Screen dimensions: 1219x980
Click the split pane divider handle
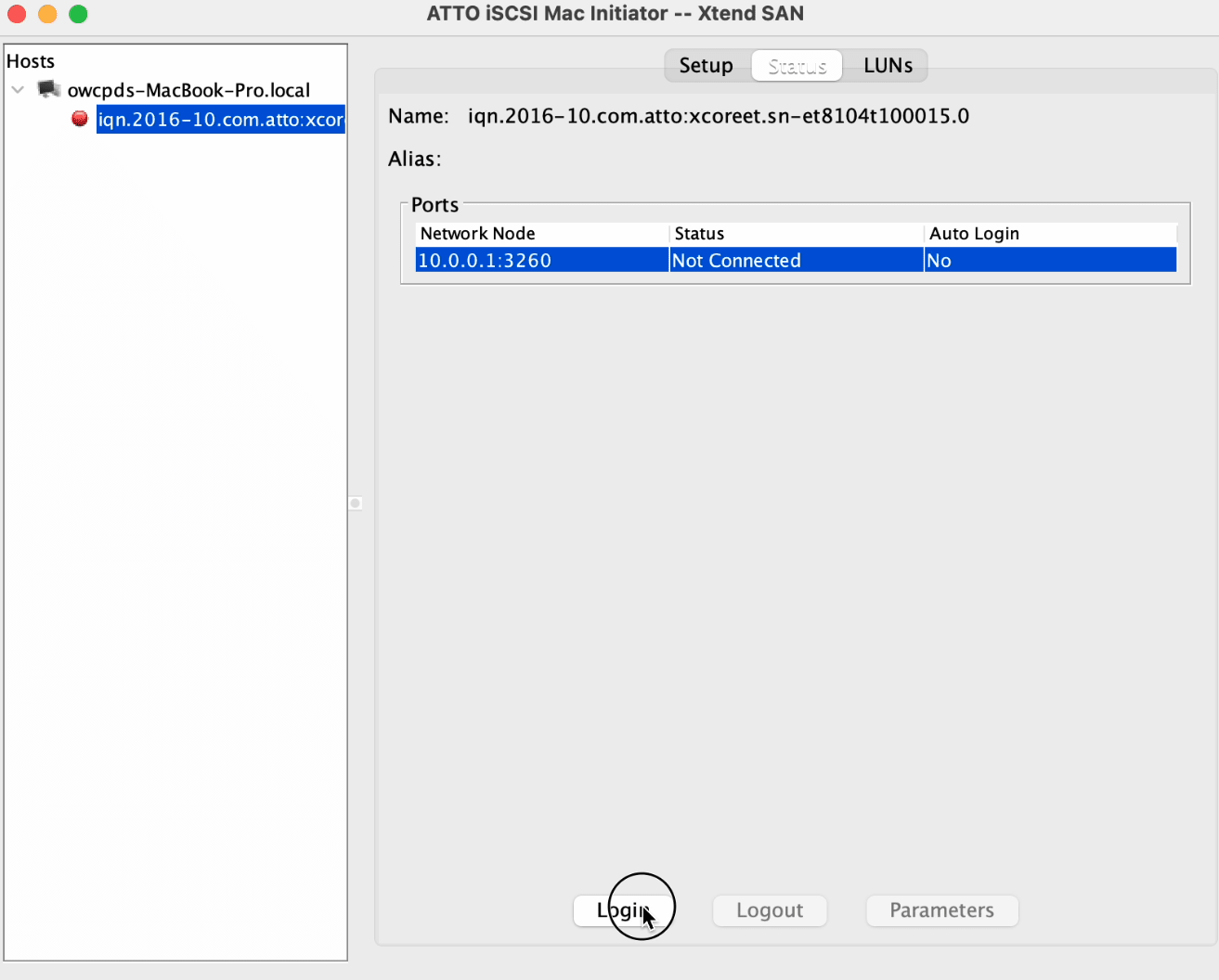click(356, 503)
